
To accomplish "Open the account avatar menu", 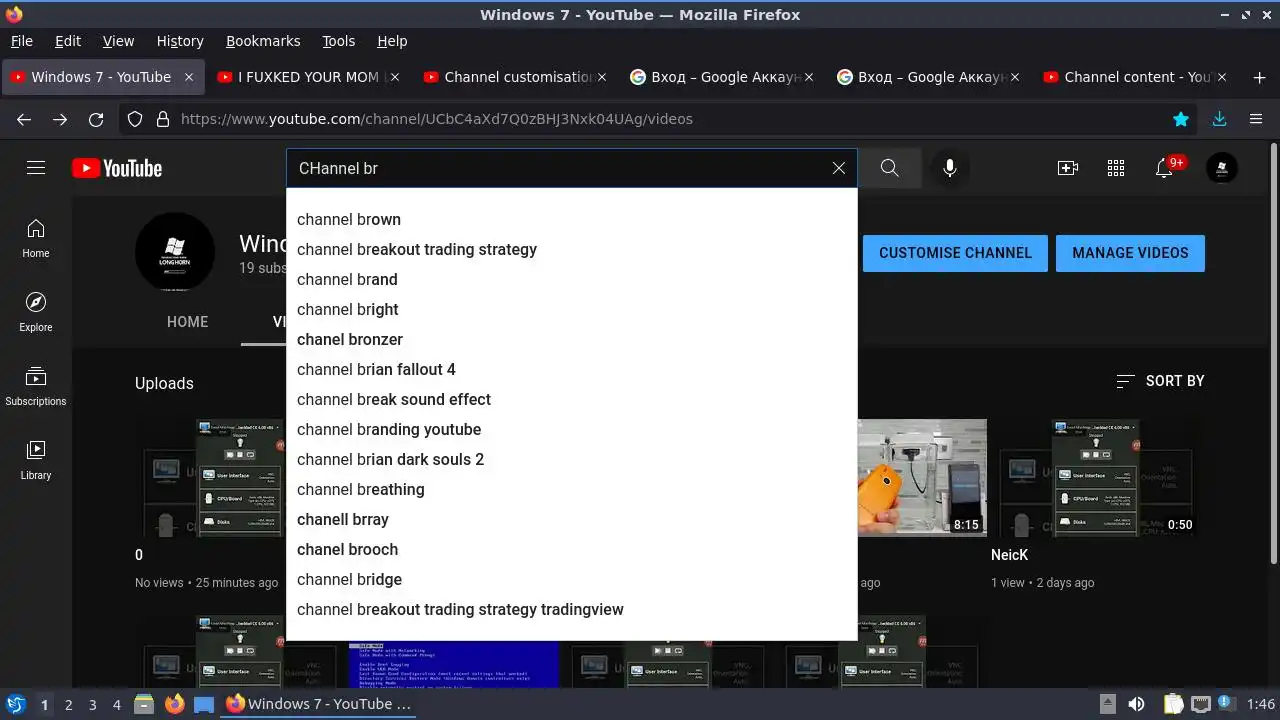I will (1222, 168).
